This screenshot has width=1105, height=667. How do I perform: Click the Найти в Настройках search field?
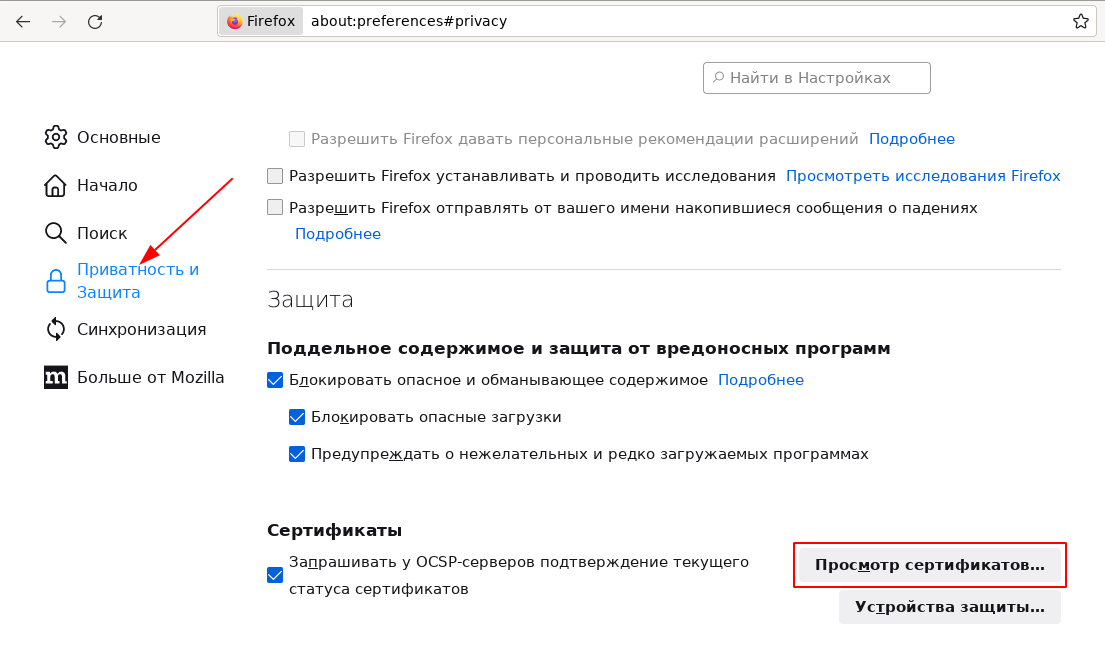pyautogui.click(x=817, y=78)
